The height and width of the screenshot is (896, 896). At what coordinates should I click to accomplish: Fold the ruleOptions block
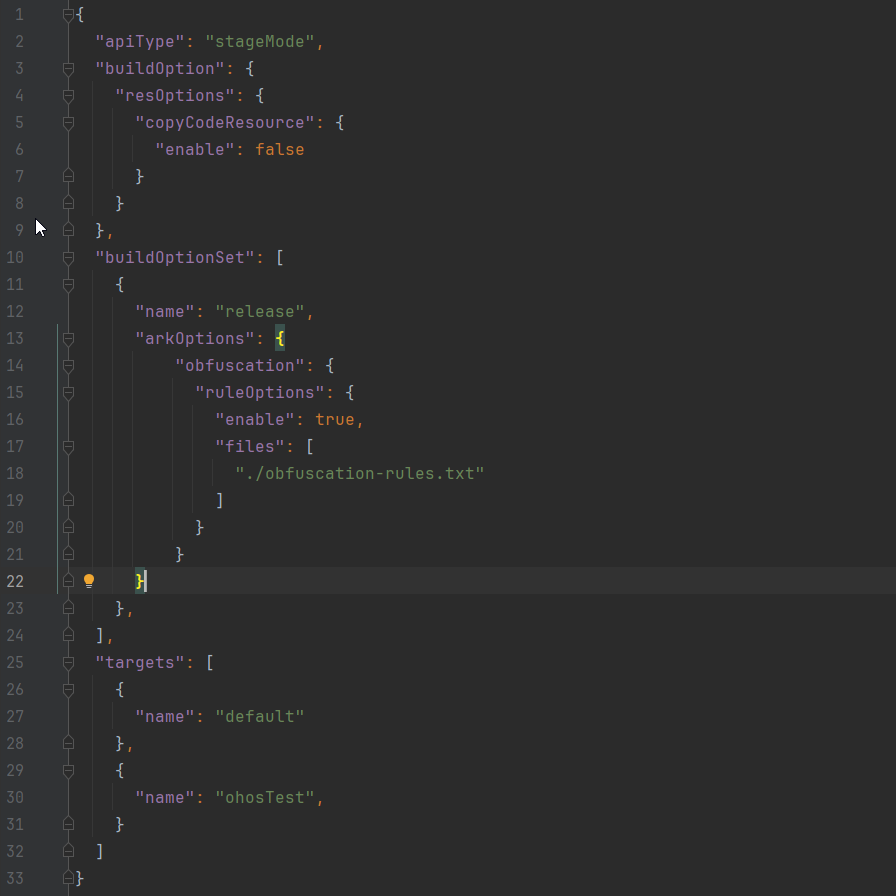tap(68, 393)
